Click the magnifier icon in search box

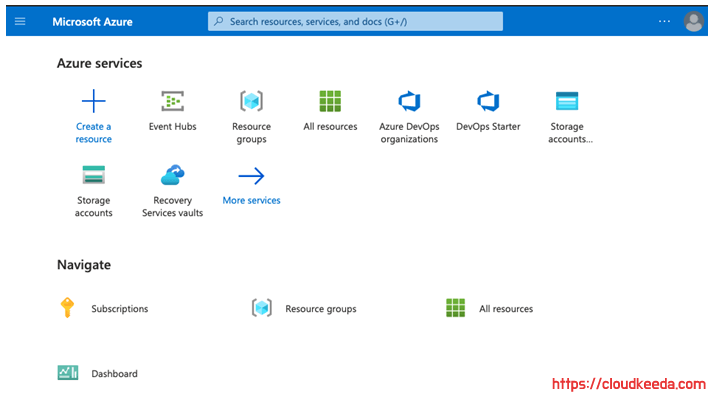coord(219,21)
